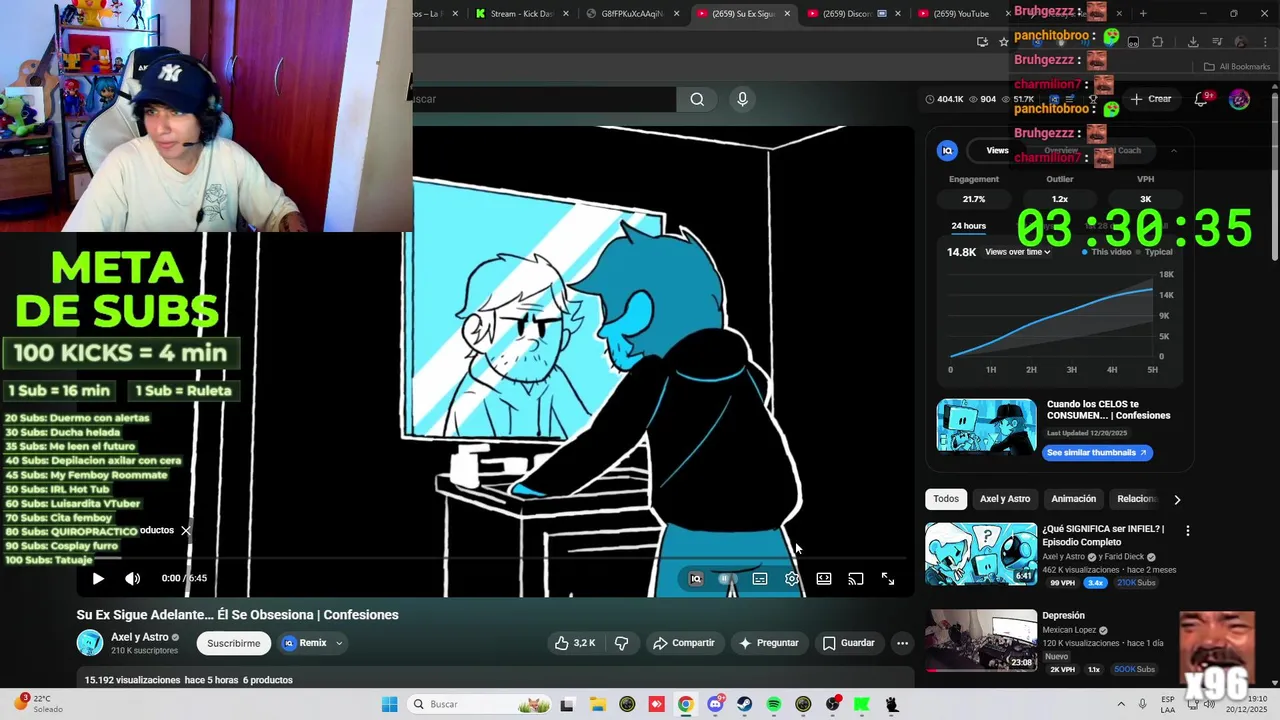Open Windows Start menu
This screenshot has width=1280, height=720.
(x=389, y=704)
